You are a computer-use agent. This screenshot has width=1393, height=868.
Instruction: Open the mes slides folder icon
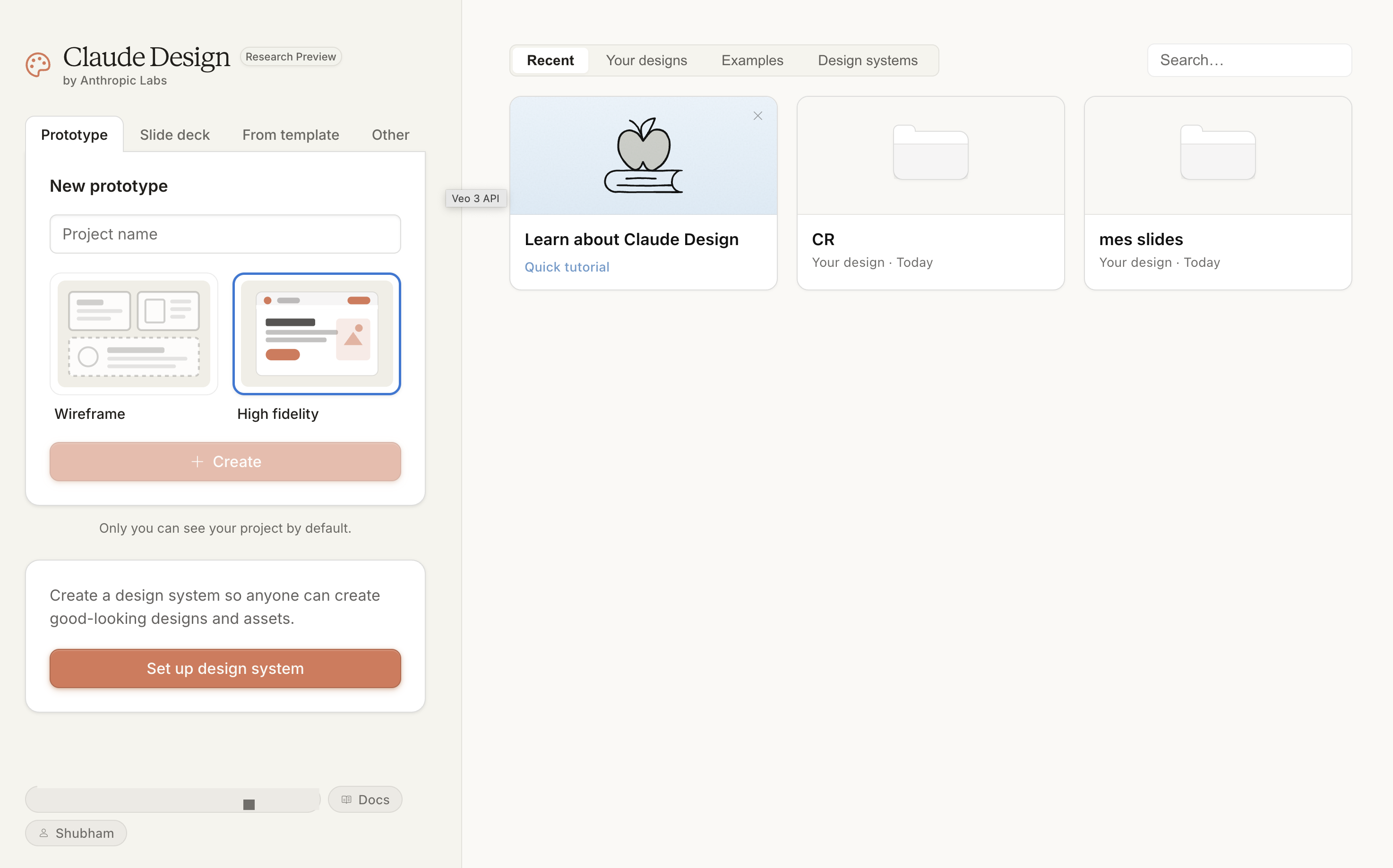[1218, 152]
